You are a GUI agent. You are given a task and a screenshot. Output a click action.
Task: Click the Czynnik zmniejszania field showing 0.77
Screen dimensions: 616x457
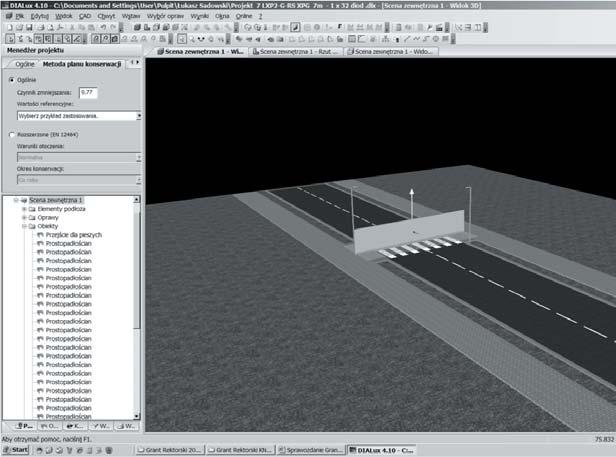[x=88, y=93]
